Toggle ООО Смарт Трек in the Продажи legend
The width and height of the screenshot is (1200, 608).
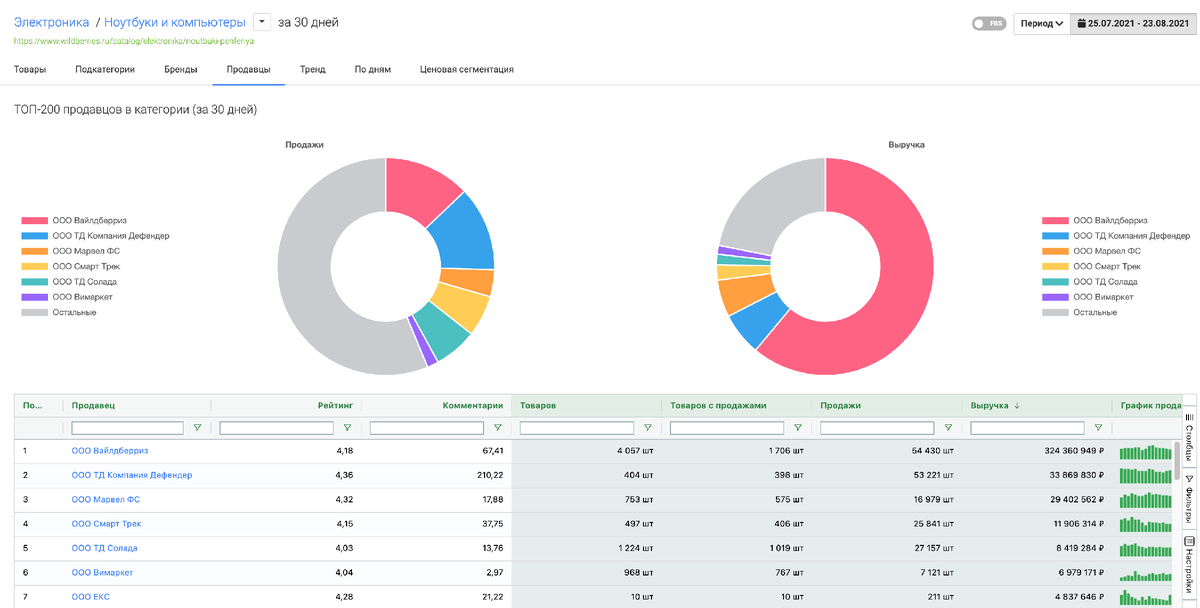[x=85, y=267]
